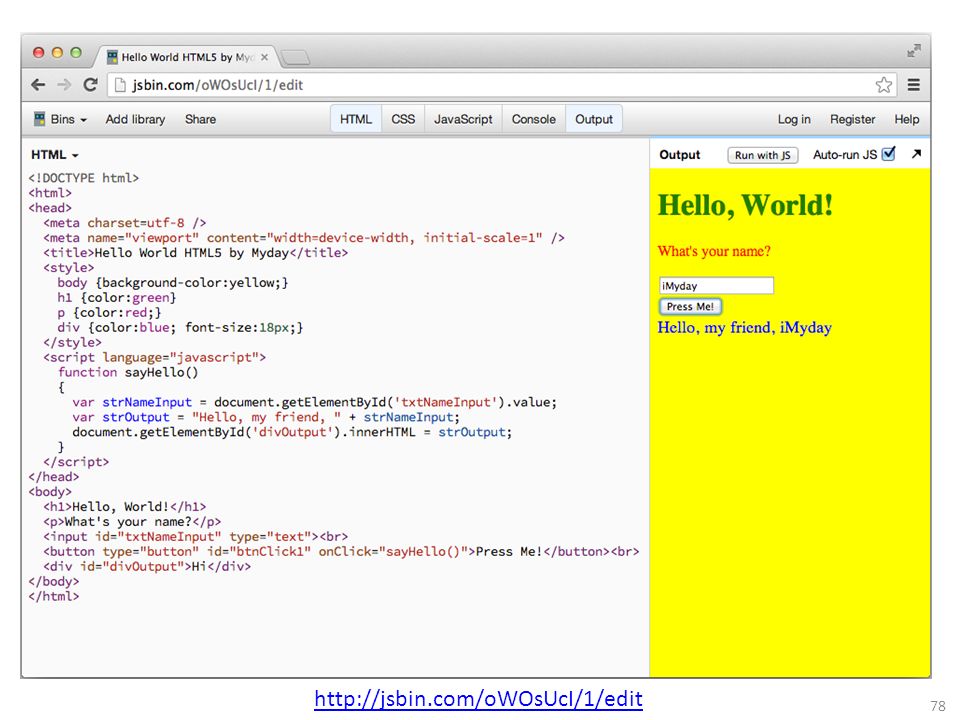Open the jsbin.com/oWOsUcI/1/edit hyperlink below
Viewport: 960px width, 720px height.
click(478, 699)
